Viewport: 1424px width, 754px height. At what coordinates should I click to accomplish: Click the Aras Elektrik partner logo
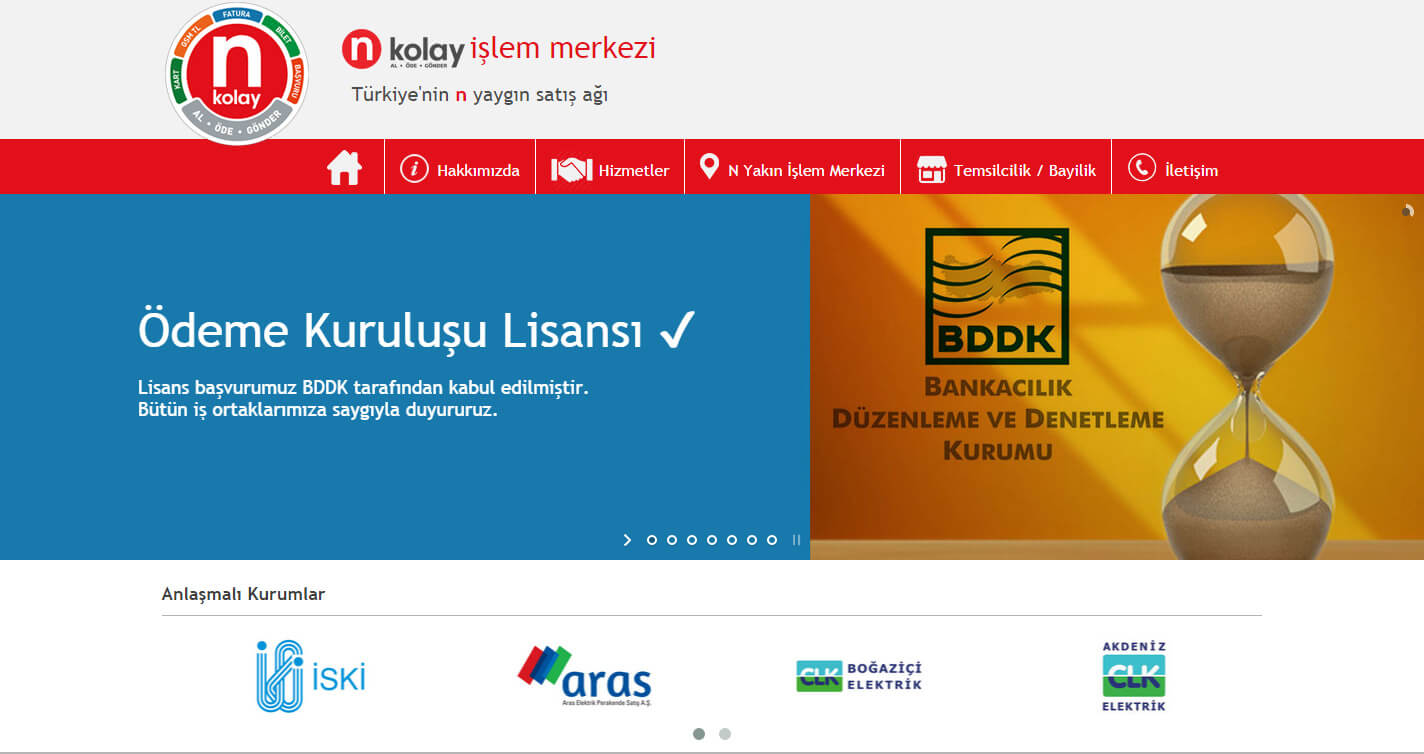pos(585,676)
